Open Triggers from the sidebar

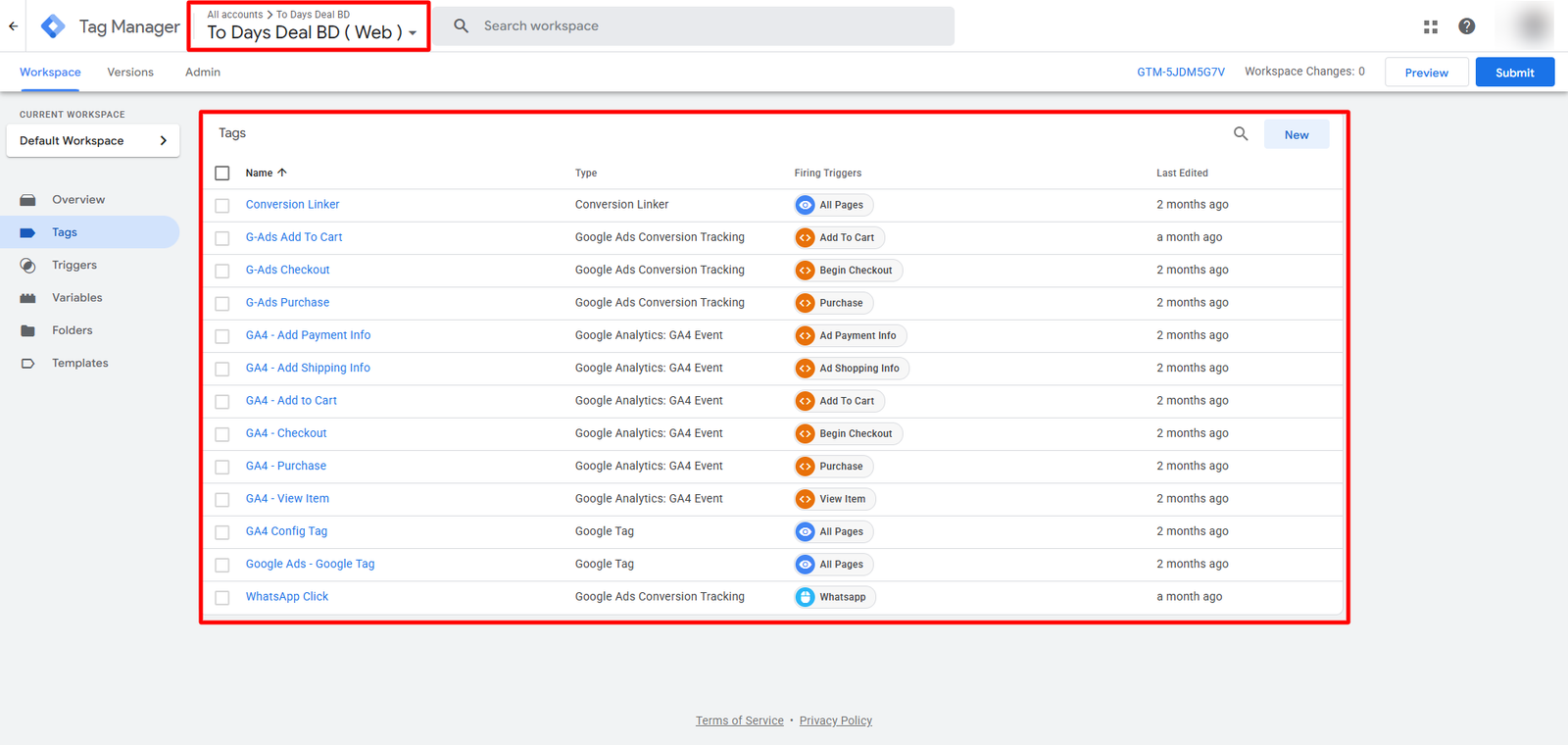click(73, 265)
